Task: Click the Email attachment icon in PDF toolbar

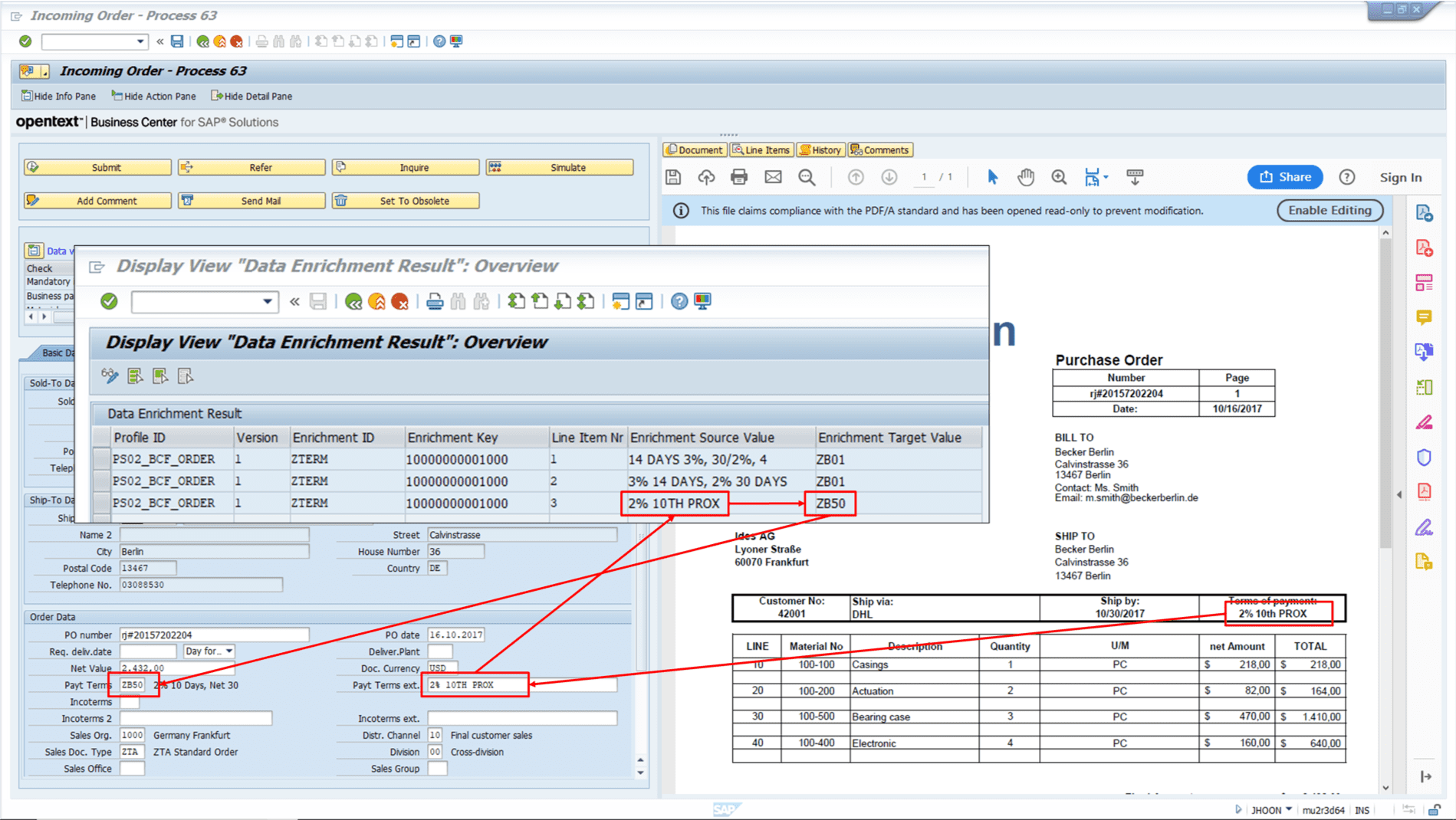Action: (773, 176)
